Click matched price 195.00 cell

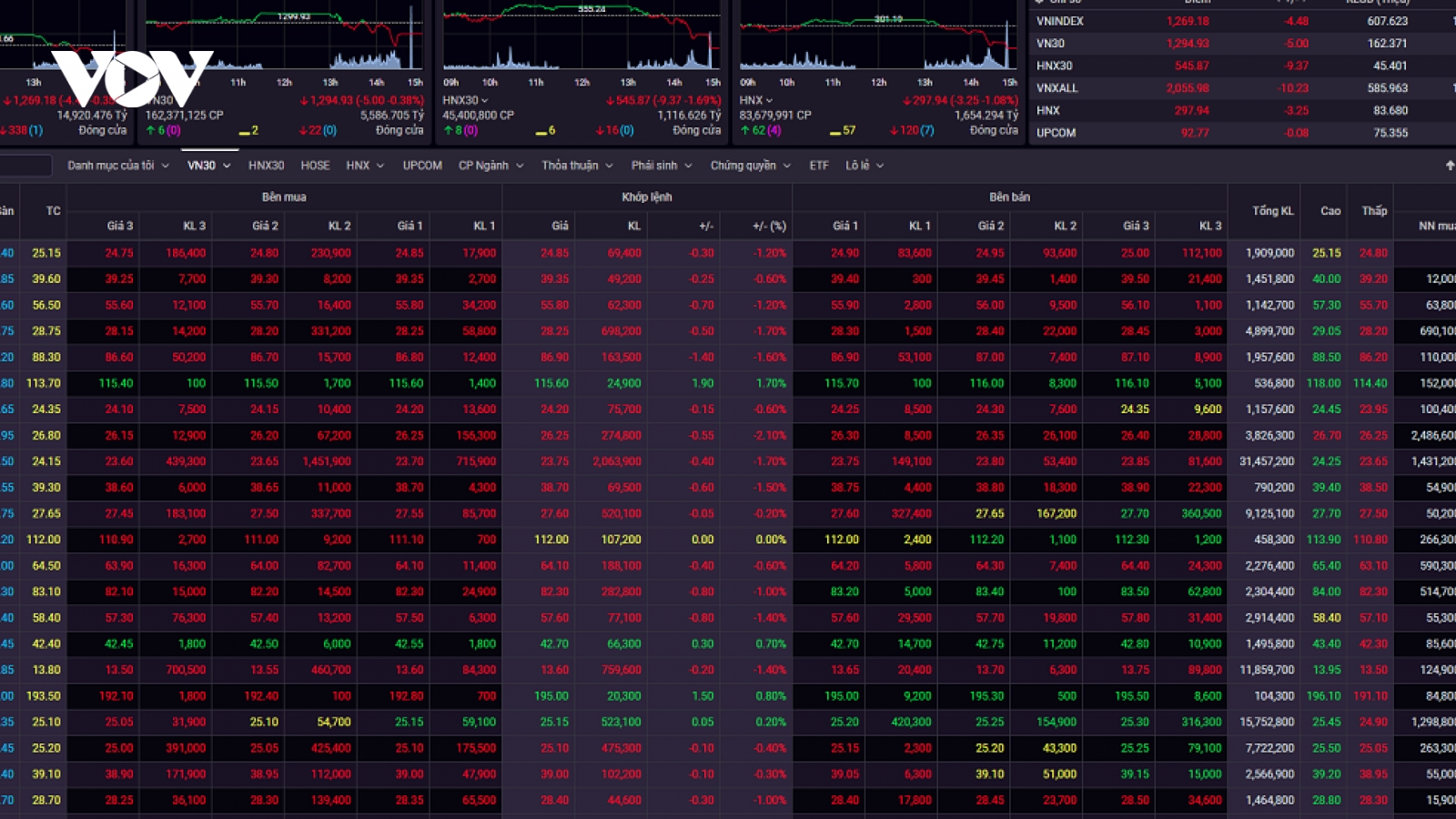(x=551, y=696)
